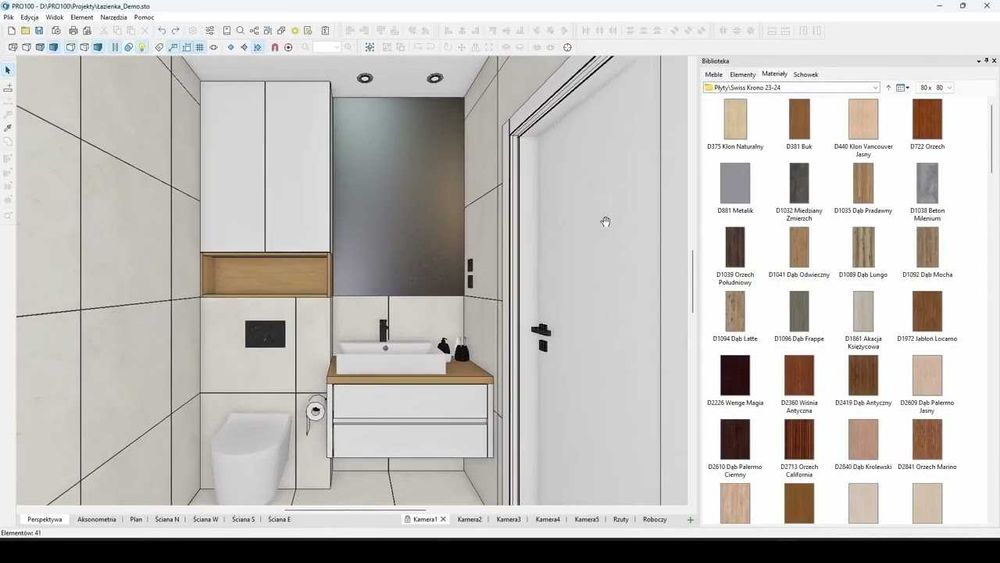
Task: Switch to the Aksonometria view tab
Action: pyautogui.click(x=97, y=519)
